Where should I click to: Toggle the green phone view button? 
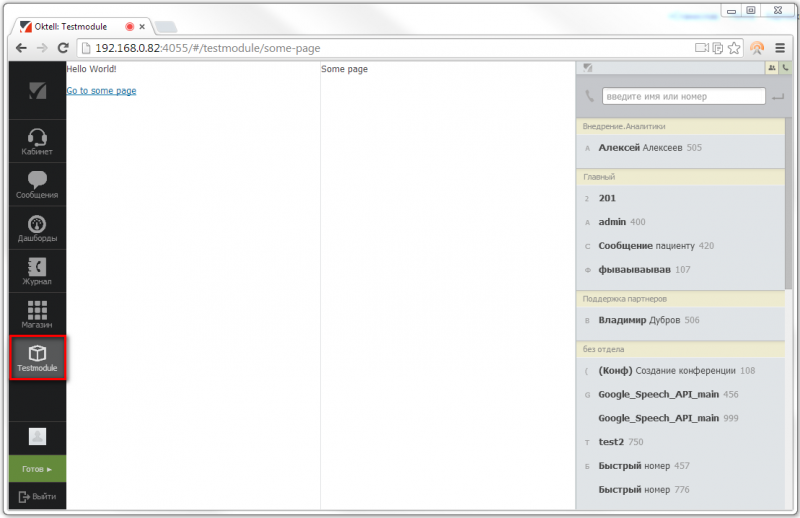(x=786, y=68)
